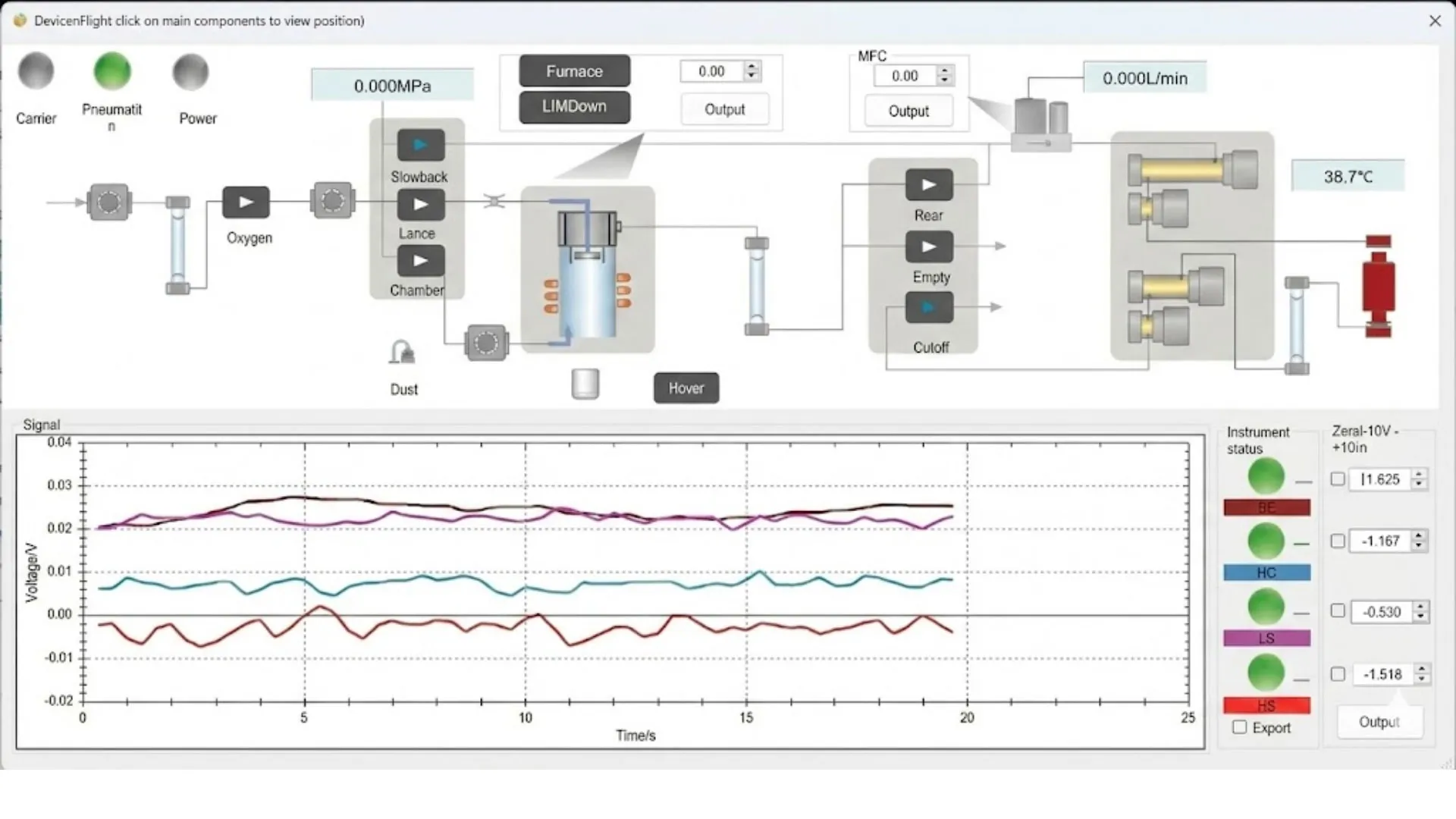Click the Carrier status lamp
The height and width of the screenshot is (819, 1456).
(36, 71)
